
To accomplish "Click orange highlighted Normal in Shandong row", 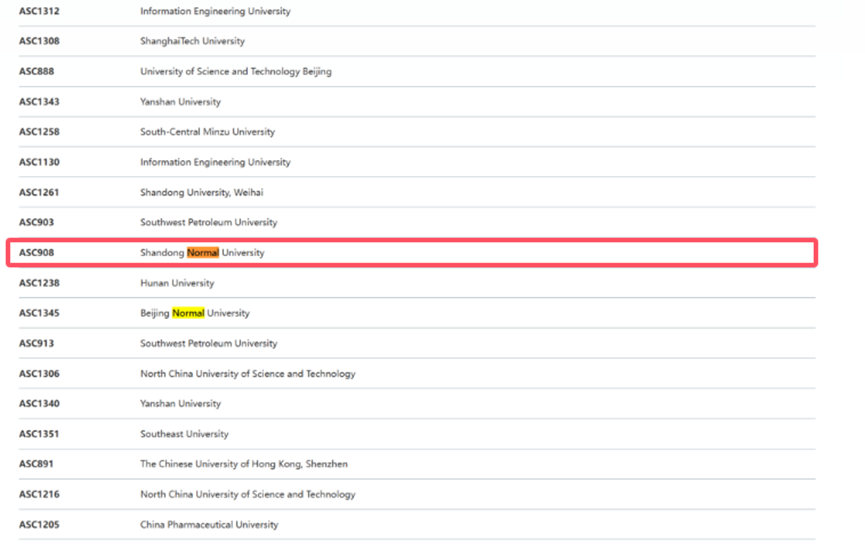I will [x=203, y=253].
